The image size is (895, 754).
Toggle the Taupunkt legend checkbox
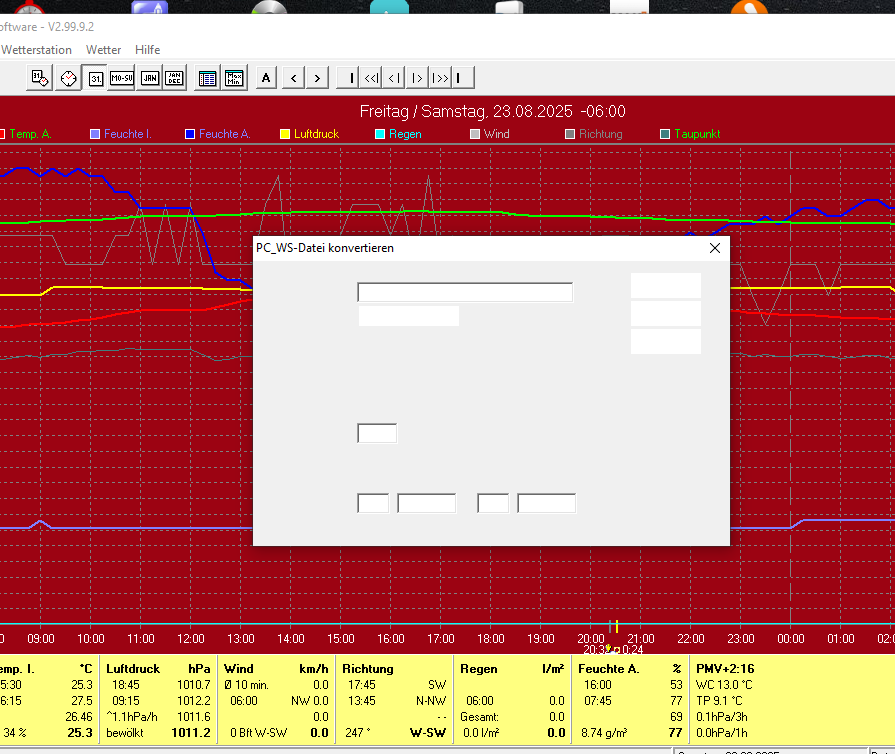(665, 134)
